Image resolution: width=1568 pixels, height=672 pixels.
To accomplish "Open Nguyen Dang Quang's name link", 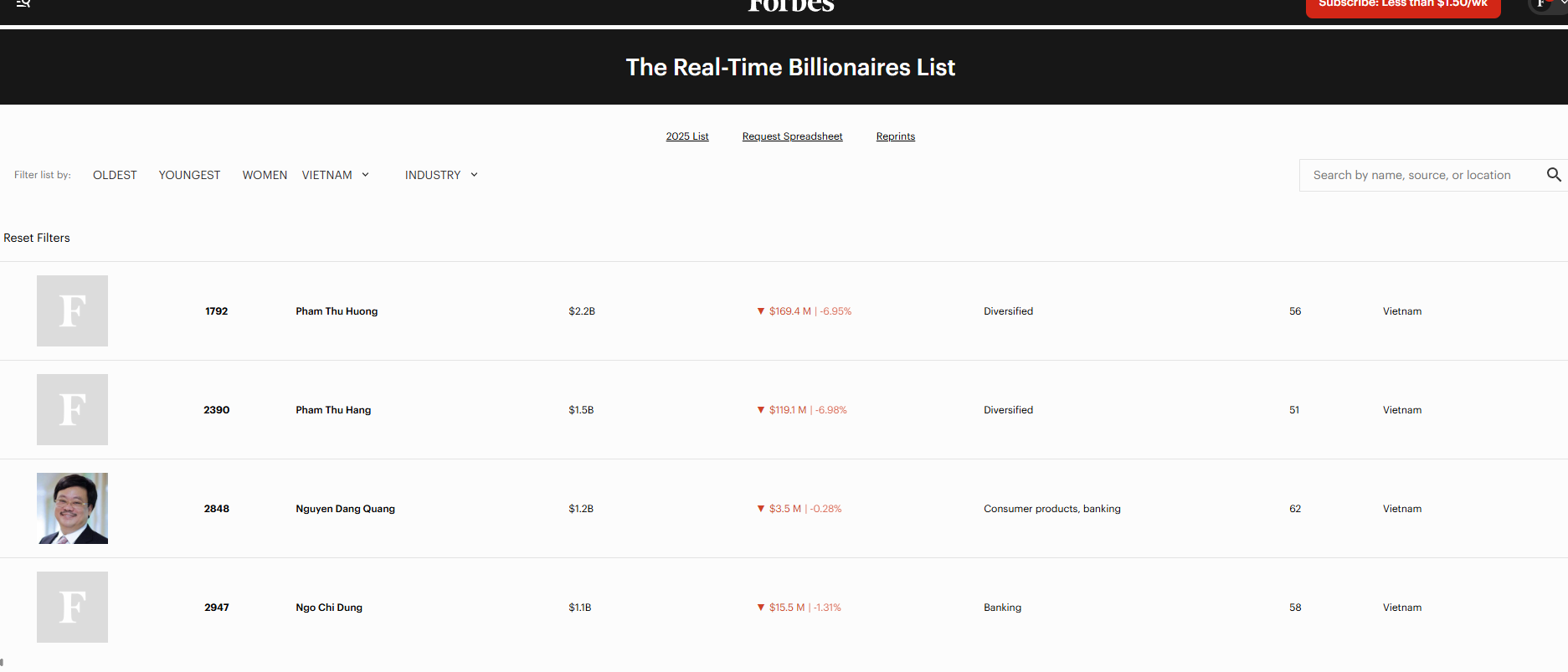I will pos(345,509).
